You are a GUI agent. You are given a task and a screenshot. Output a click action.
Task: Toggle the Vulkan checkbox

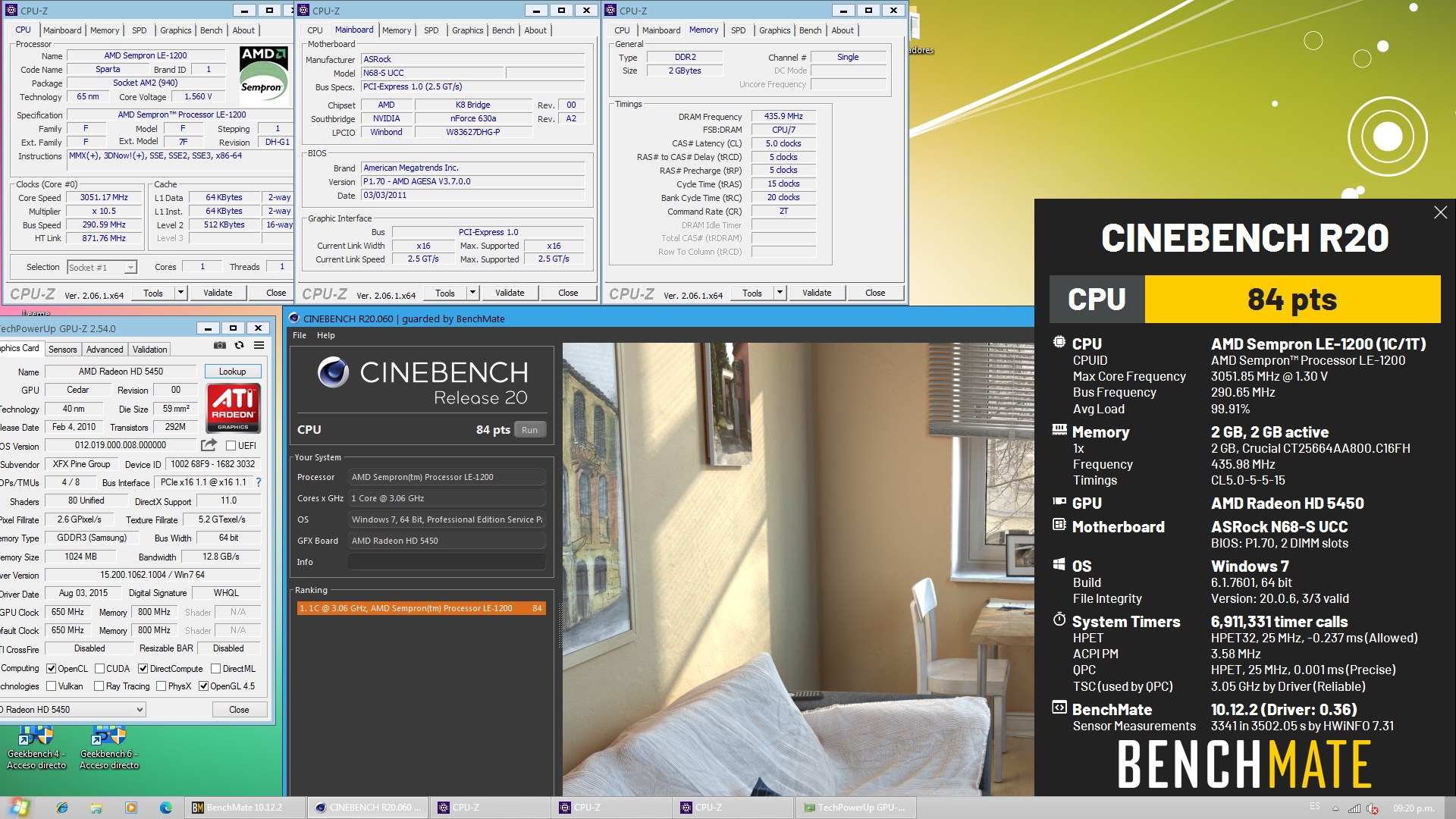tap(51, 686)
